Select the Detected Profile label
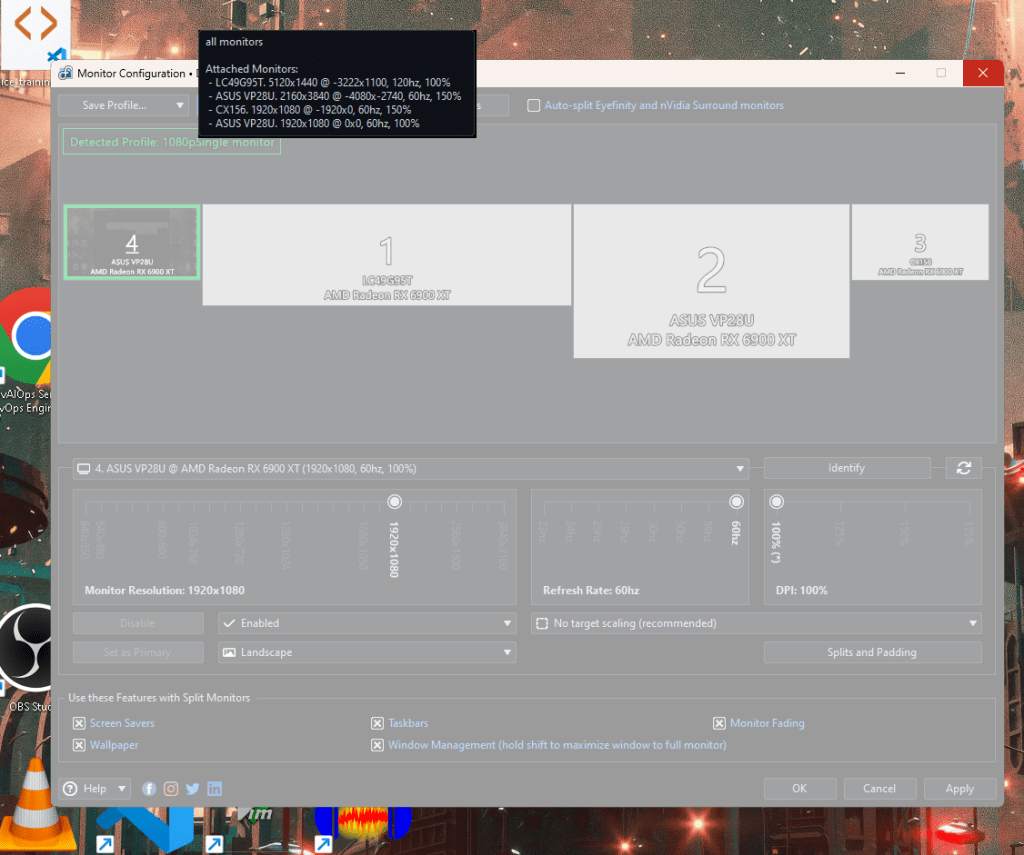 pyautogui.click(x=172, y=142)
